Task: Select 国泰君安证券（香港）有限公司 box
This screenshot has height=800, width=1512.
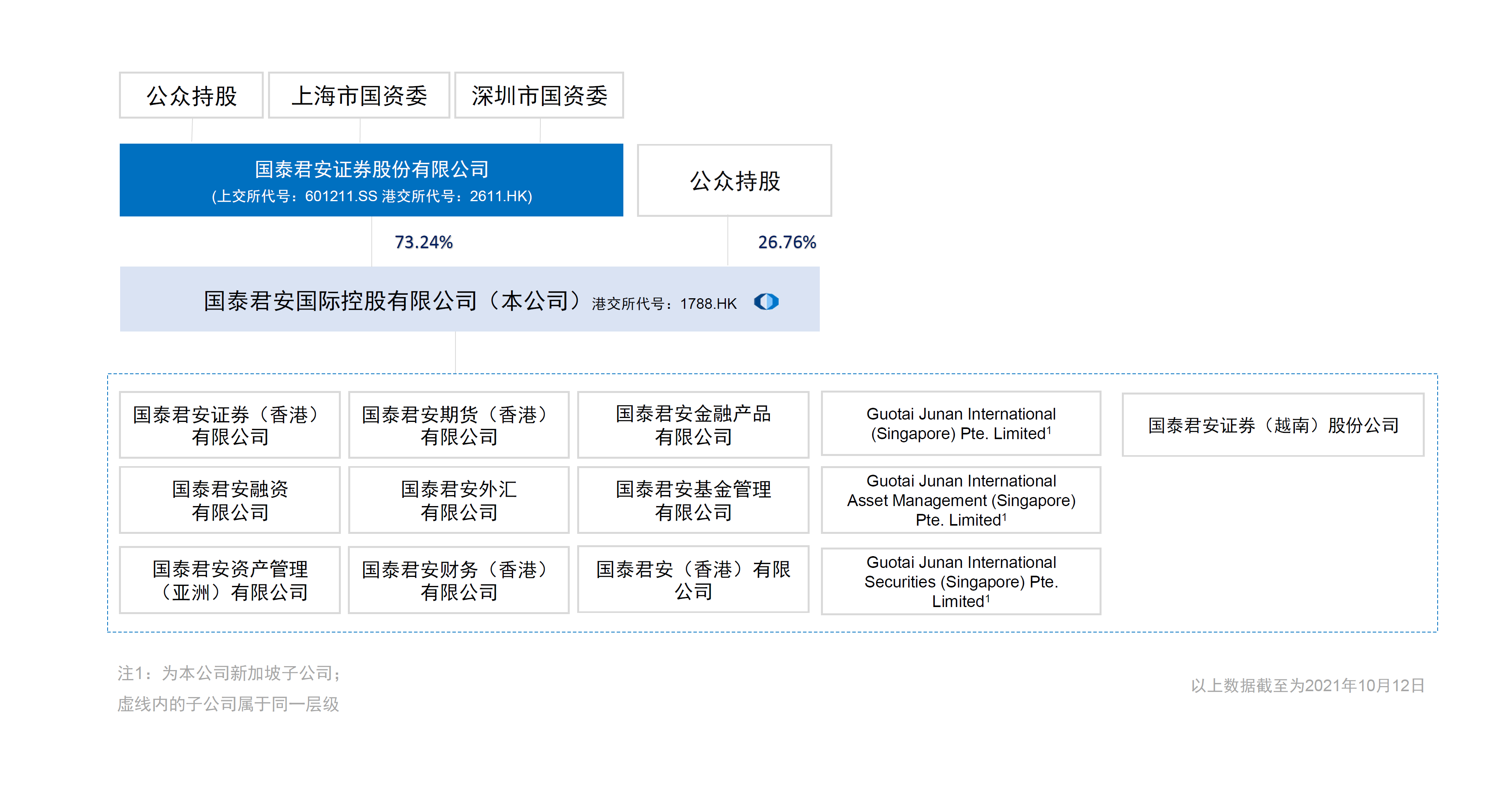Action: 229,425
